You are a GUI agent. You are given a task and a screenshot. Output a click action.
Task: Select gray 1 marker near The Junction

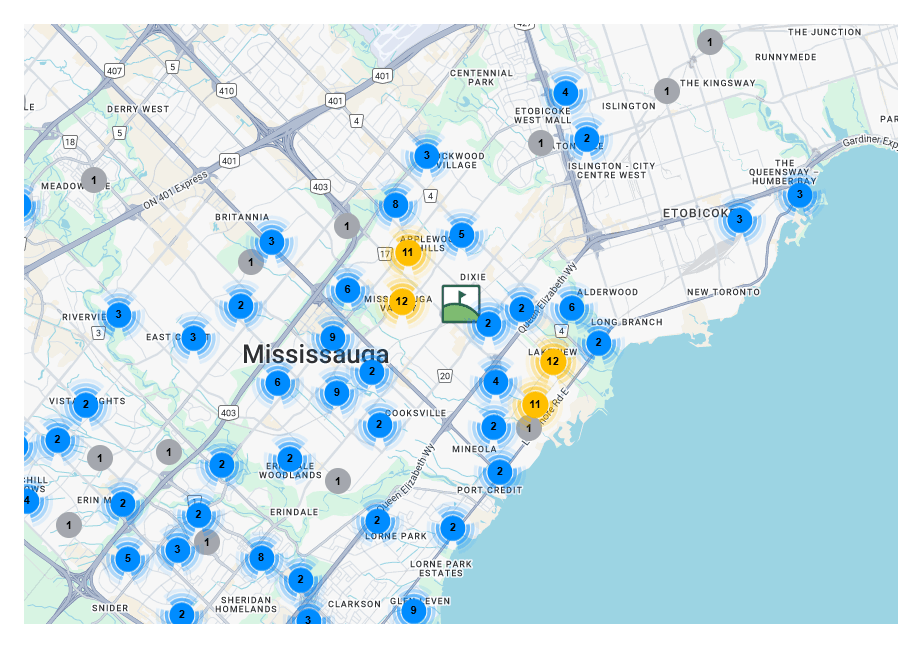coord(710,42)
